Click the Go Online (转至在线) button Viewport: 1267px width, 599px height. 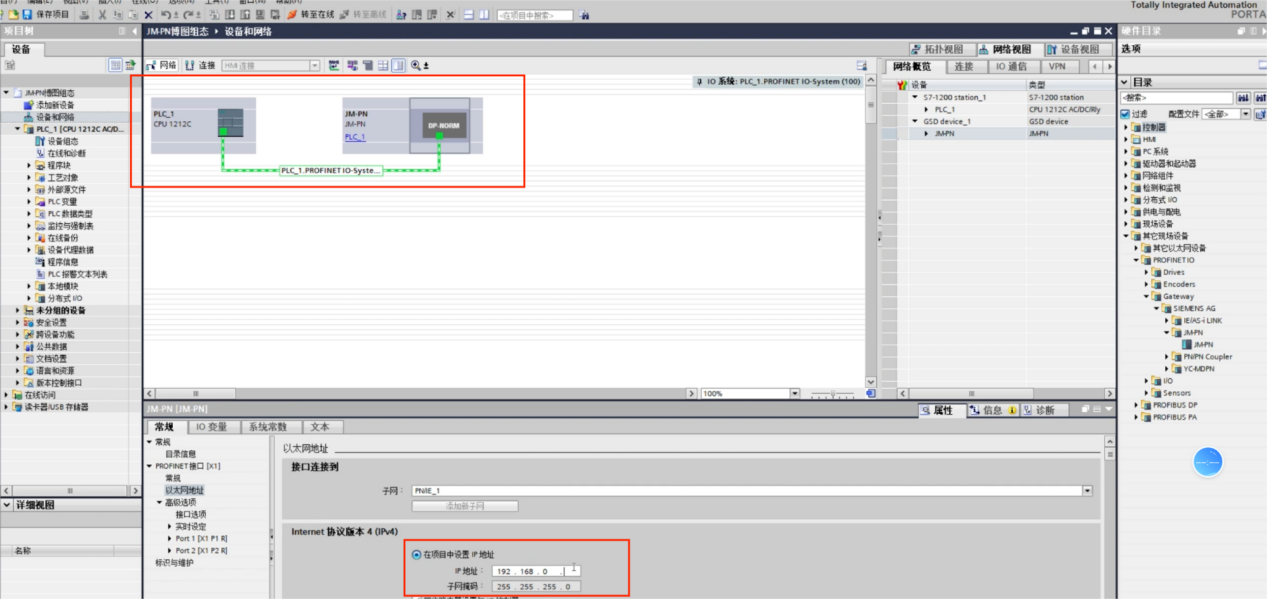point(312,15)
